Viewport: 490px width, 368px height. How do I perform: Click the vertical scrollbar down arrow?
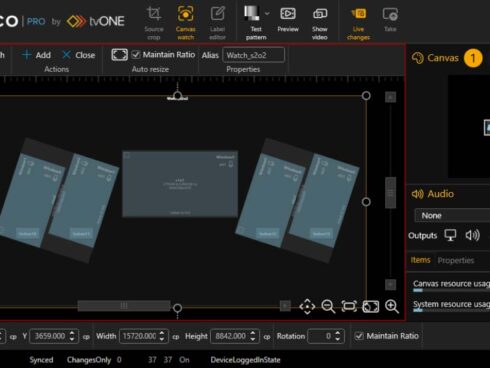coord(390,284)
